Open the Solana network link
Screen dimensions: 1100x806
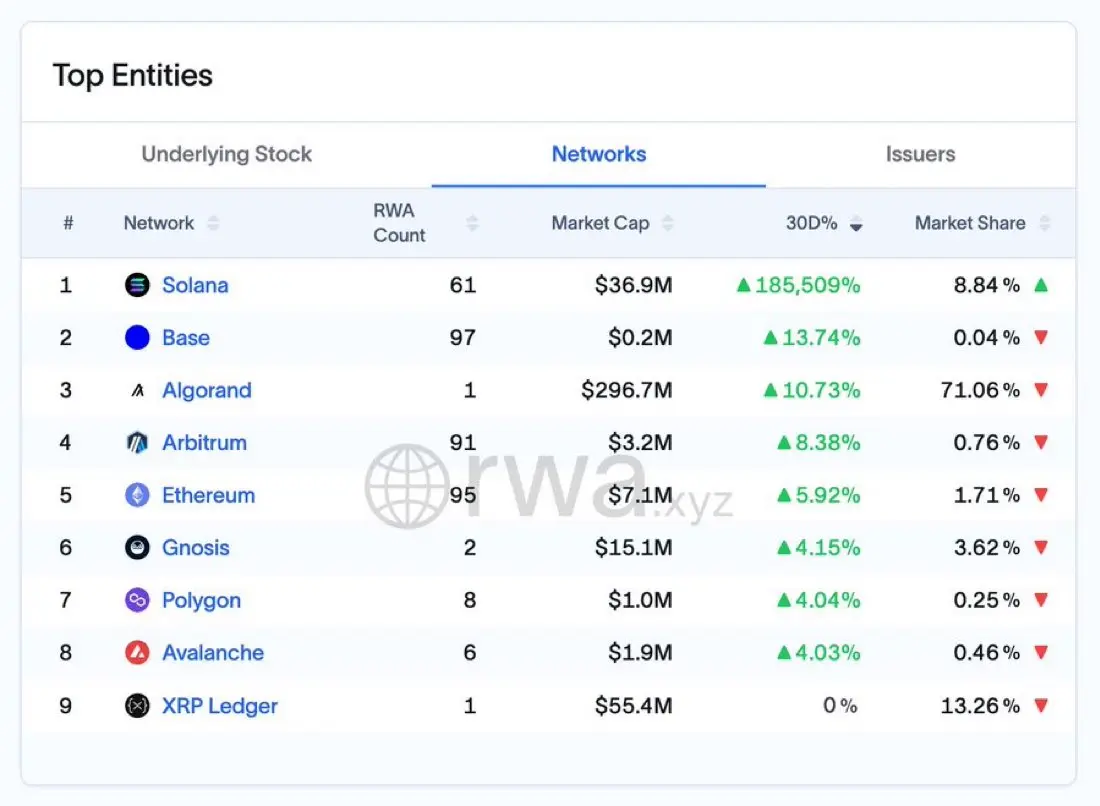point(195,285)
